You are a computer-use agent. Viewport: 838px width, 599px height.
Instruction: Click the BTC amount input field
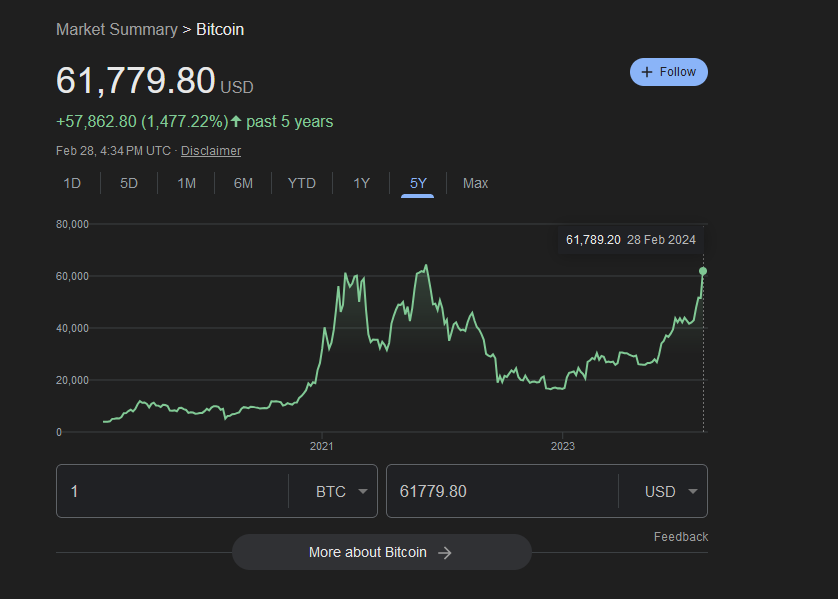pyautogui.click(x=172, y=491)
